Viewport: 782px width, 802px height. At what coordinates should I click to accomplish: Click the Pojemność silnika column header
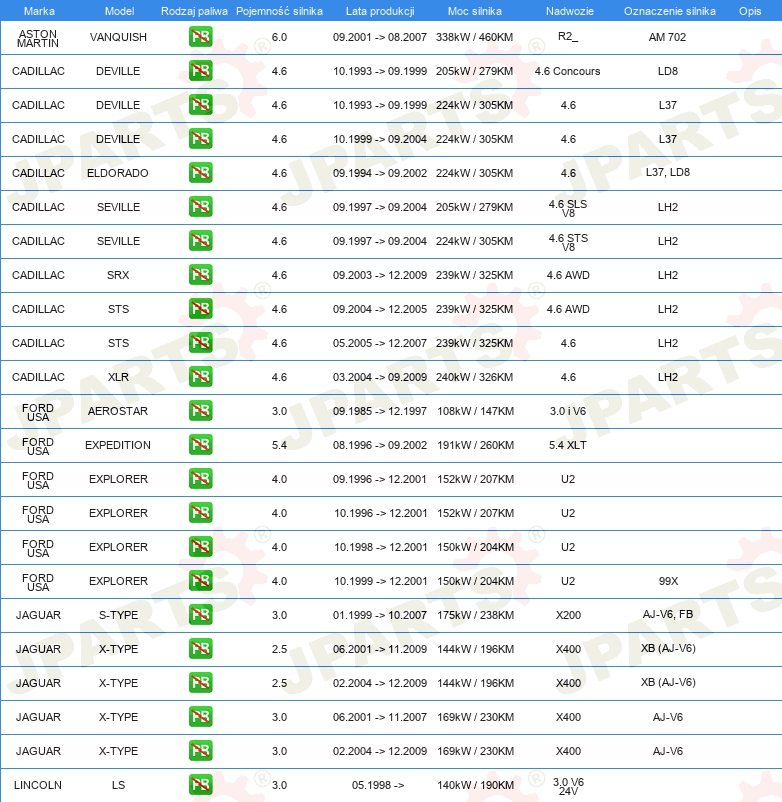tap(279, 11)
